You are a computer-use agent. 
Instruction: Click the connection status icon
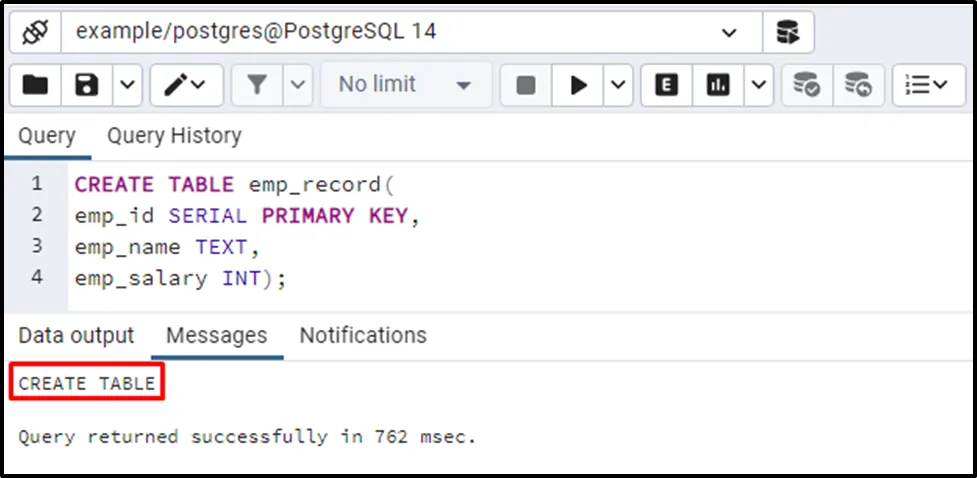click(35, 32)
